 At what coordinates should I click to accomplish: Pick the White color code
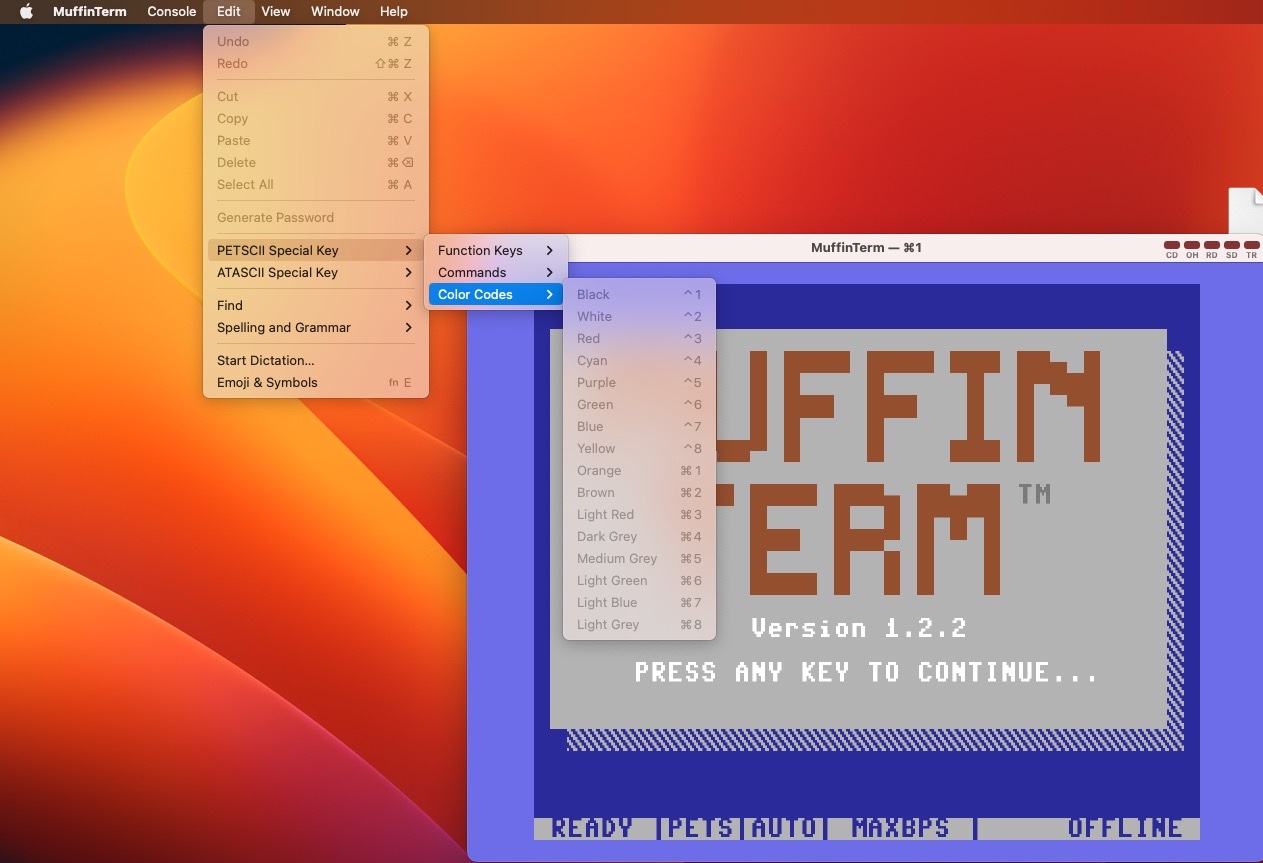[x=640, y=316]
